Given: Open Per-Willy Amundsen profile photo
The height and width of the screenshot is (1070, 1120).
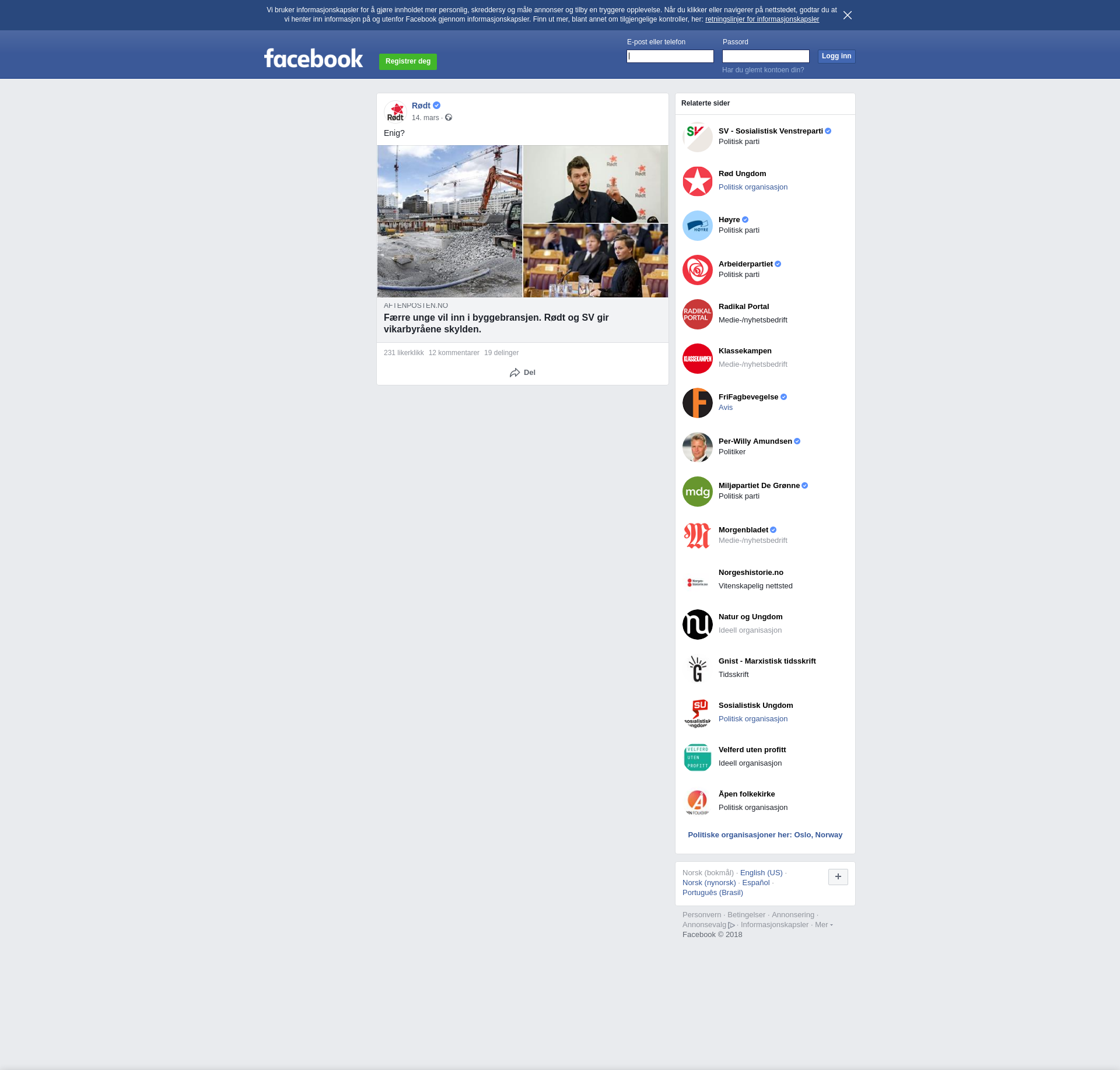Looking at the screenshot, I should [698, 447].
